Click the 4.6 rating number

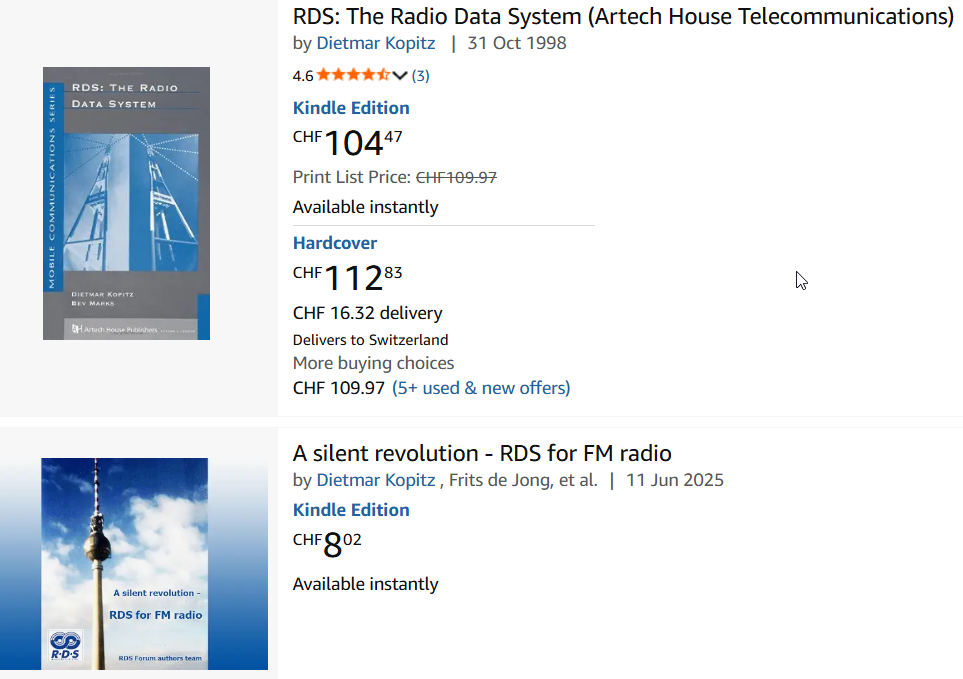[303, 76]
